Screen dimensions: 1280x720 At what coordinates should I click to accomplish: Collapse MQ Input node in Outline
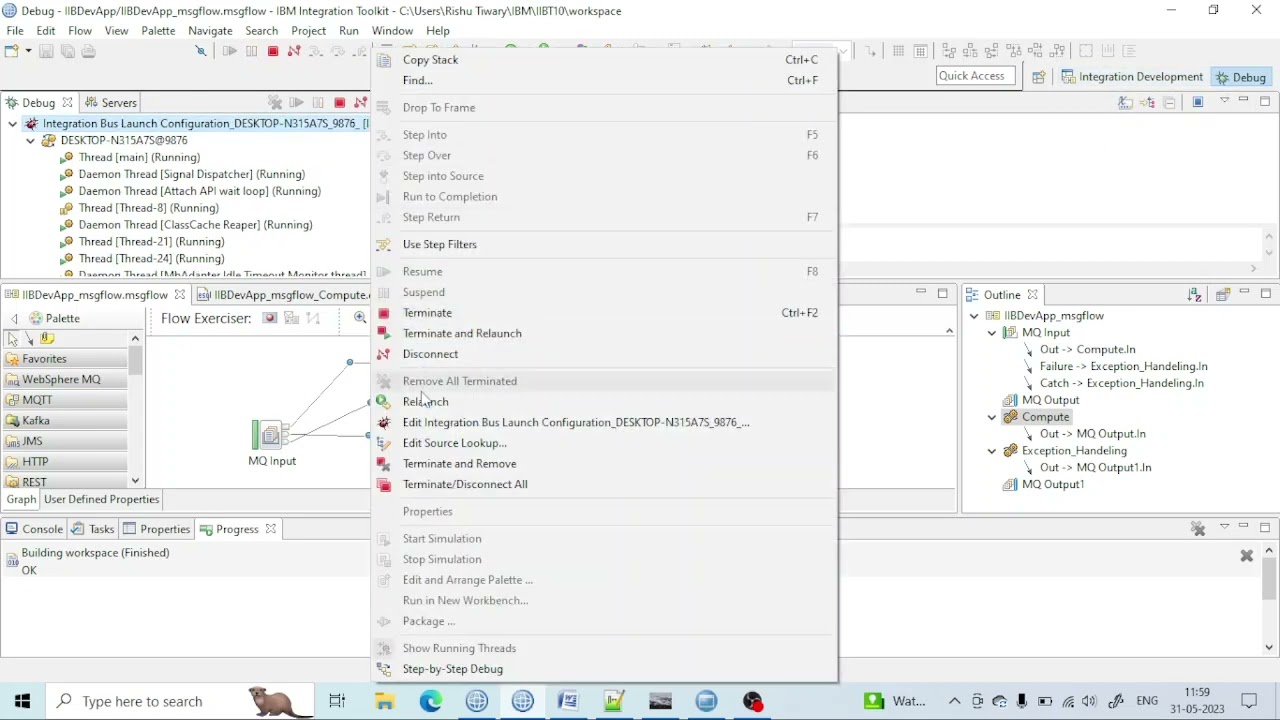pos(992,333)
